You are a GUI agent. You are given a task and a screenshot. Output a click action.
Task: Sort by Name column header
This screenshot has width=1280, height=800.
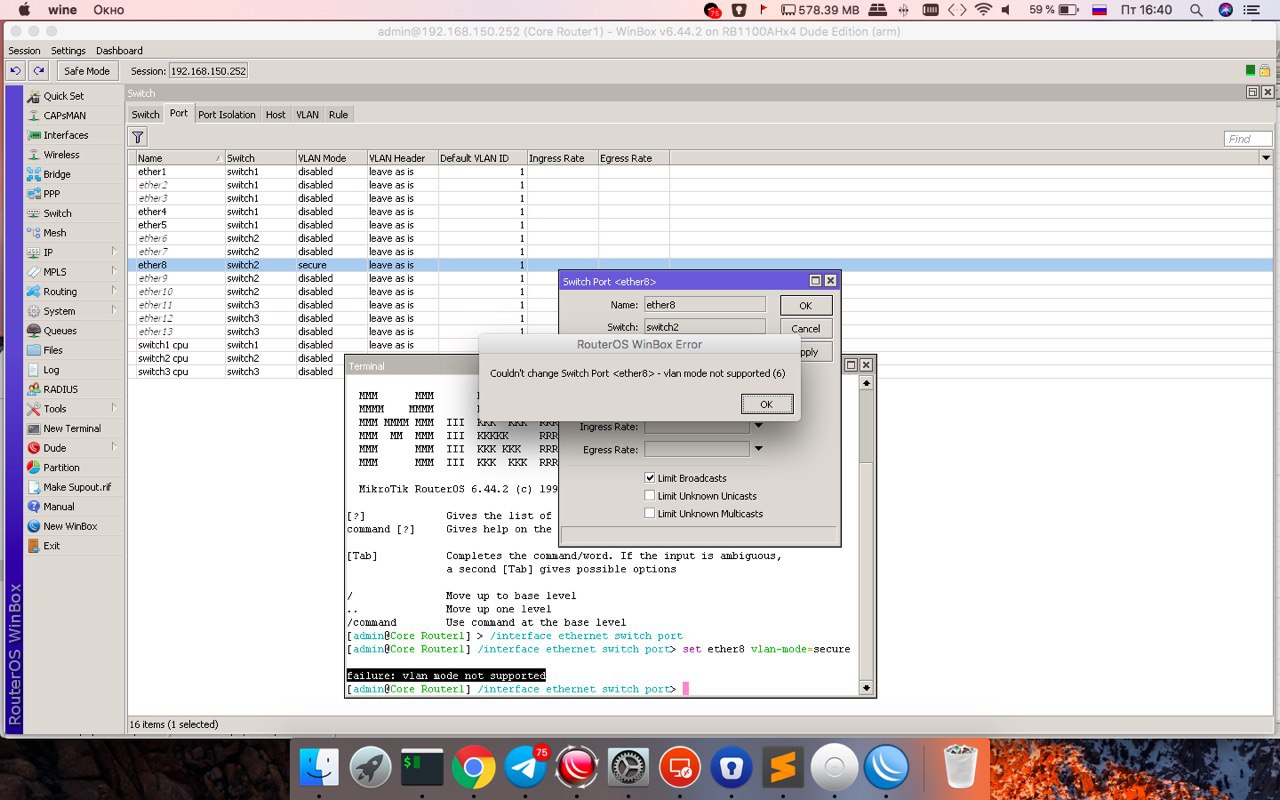pyautogui.click(x=180, y=158)
